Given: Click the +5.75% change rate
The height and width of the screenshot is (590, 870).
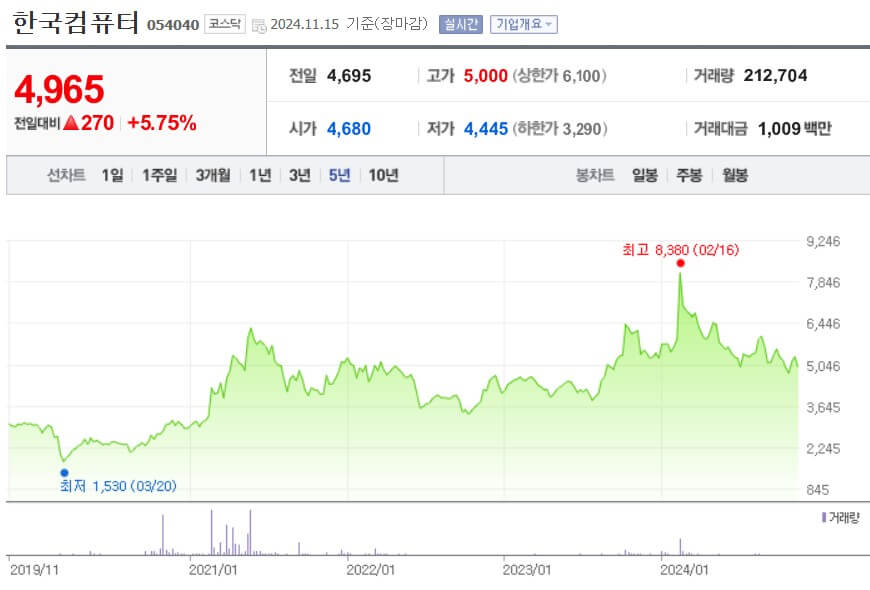Looking at the screenshot, I should (162, 123).
